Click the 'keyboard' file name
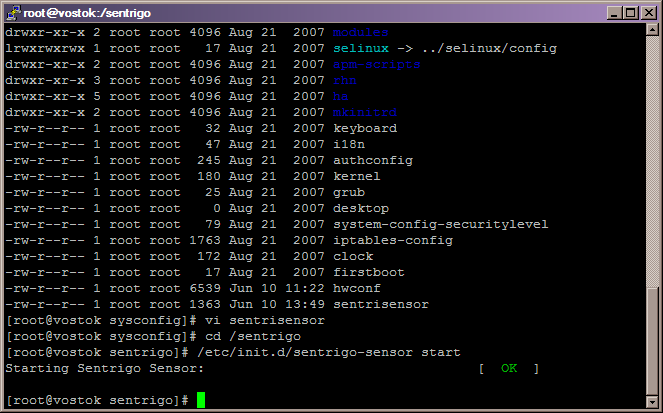This screenshot has width=663, height=413. click(x=364, y=129)
